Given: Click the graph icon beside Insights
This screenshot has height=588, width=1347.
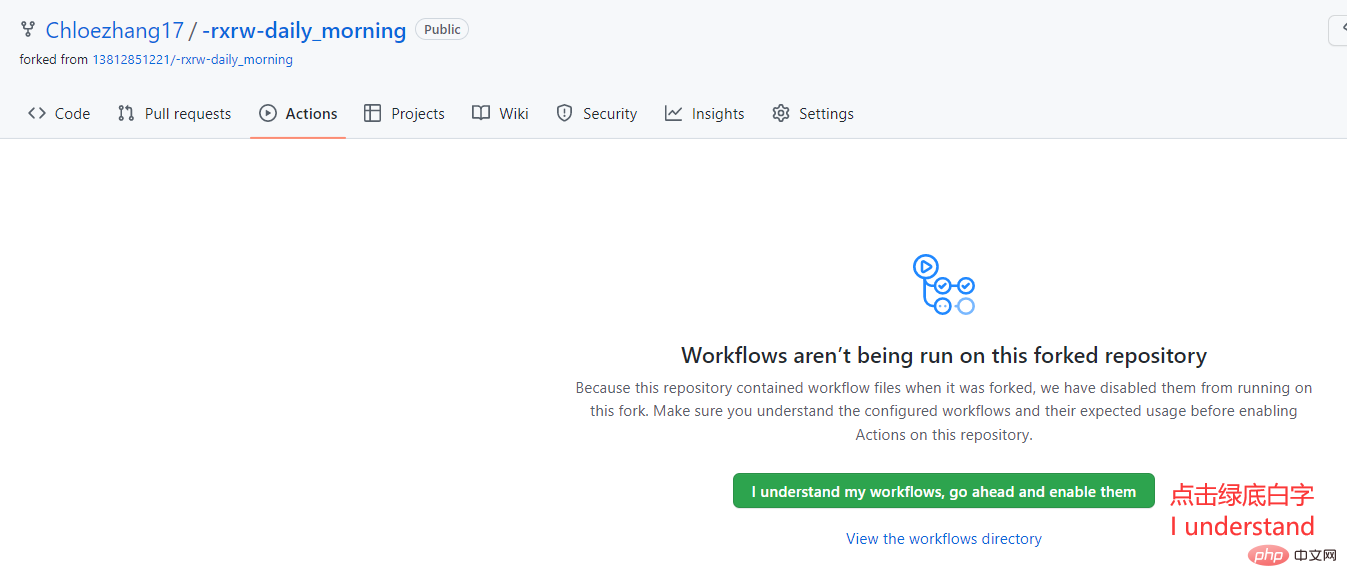Looking at the screenshot, I should [x=674, y=114].
